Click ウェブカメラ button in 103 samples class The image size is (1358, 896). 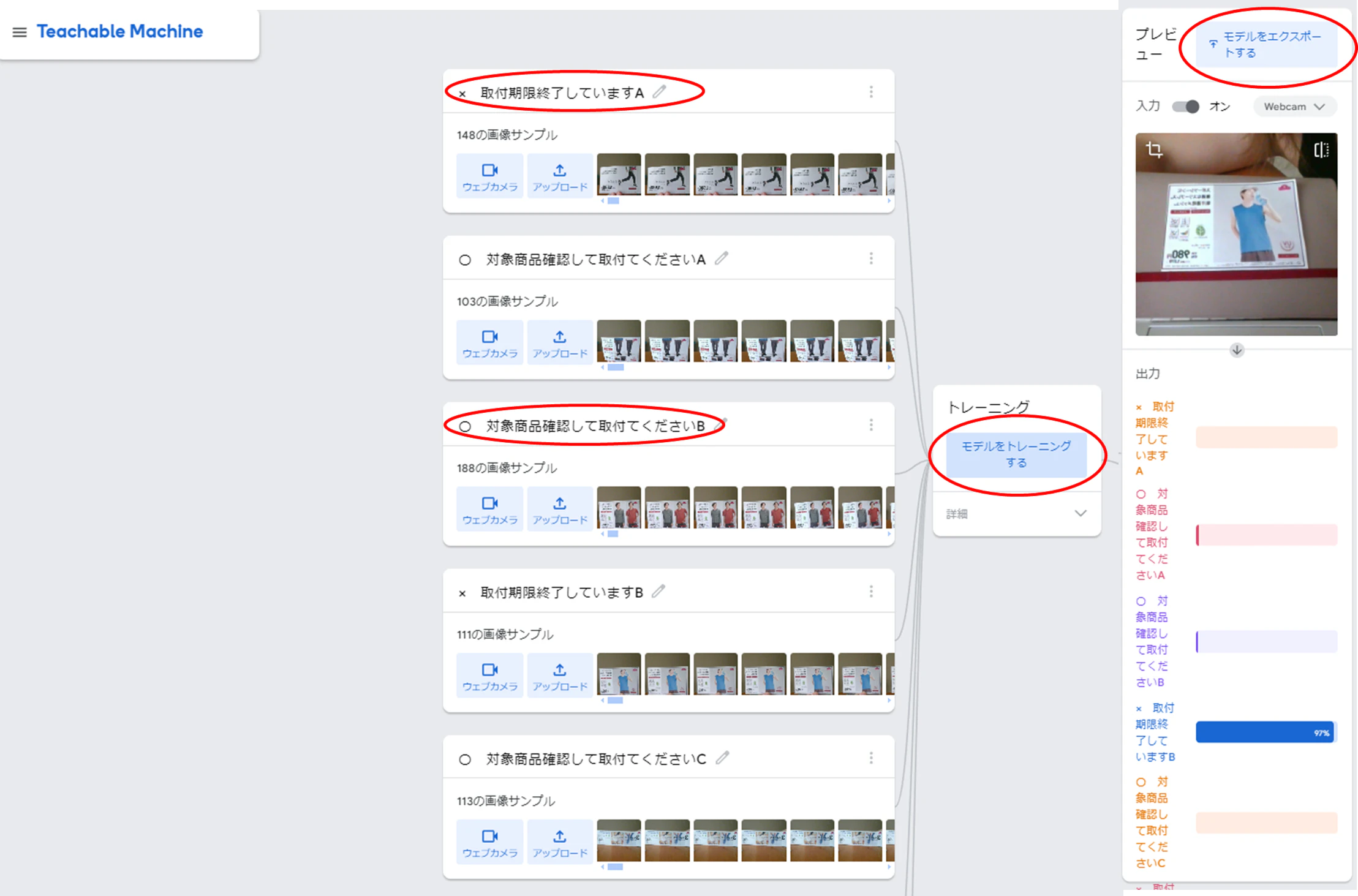coord(490,342)
